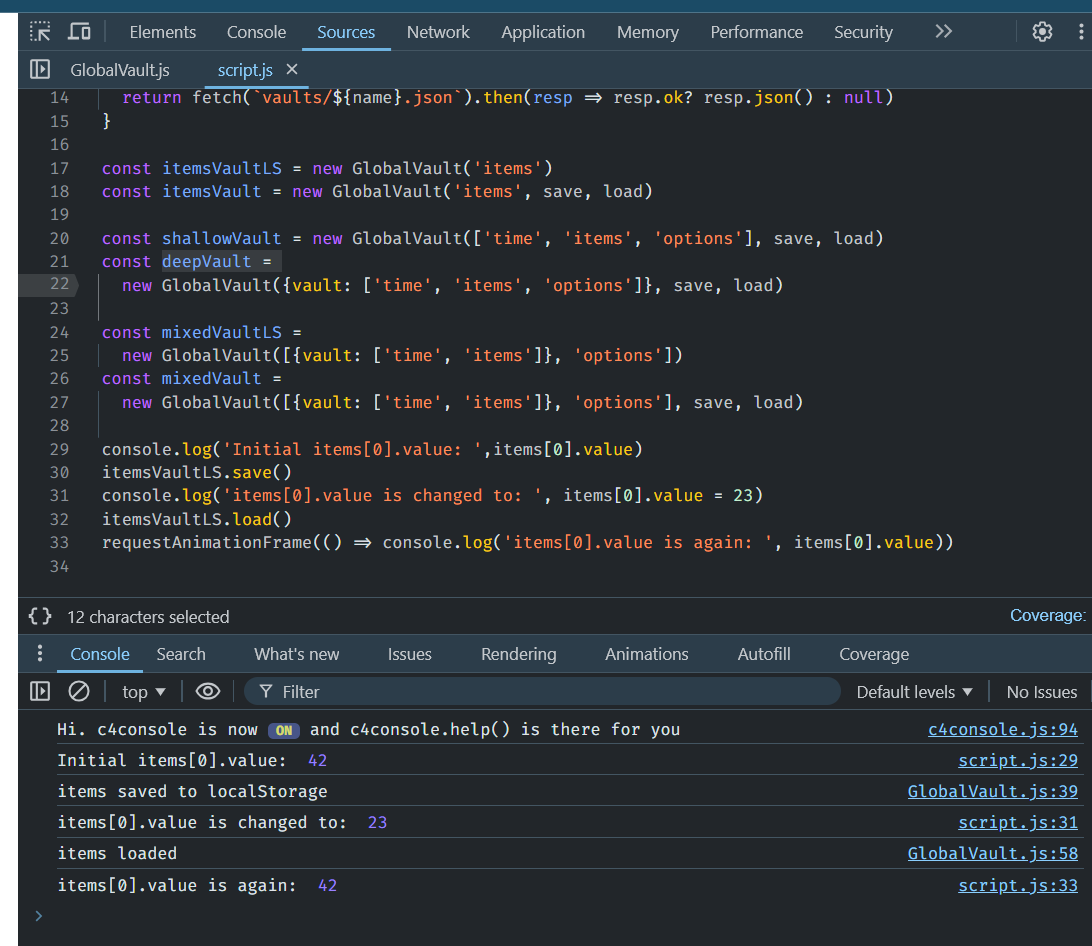Image resolution: width=1092 pixels, height=946 pixels.
Task: Click the 'items loaded' console message
Action: point(117,853)
